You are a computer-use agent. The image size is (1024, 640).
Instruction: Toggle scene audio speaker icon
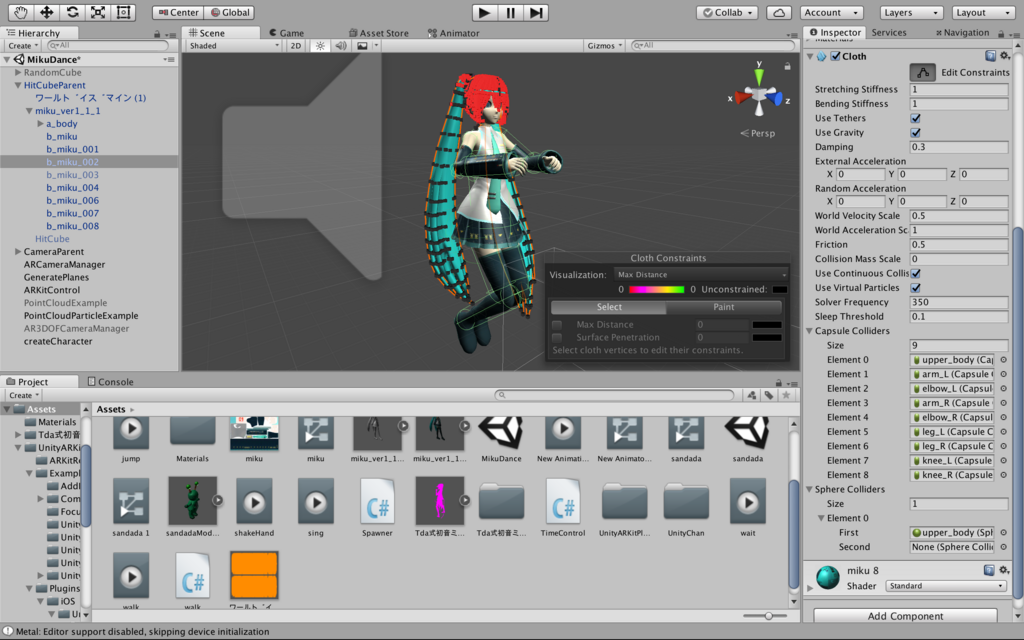click(340, 46)
